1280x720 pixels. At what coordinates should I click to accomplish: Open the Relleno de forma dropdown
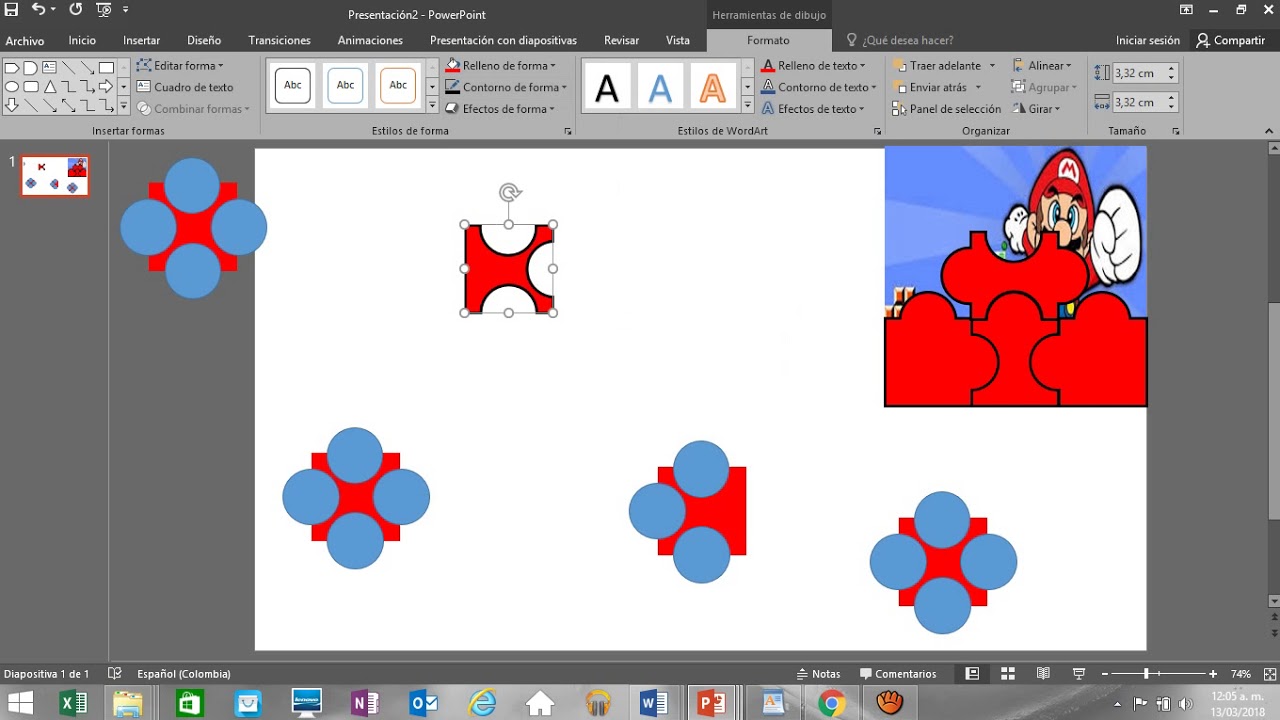pos(500,65)
